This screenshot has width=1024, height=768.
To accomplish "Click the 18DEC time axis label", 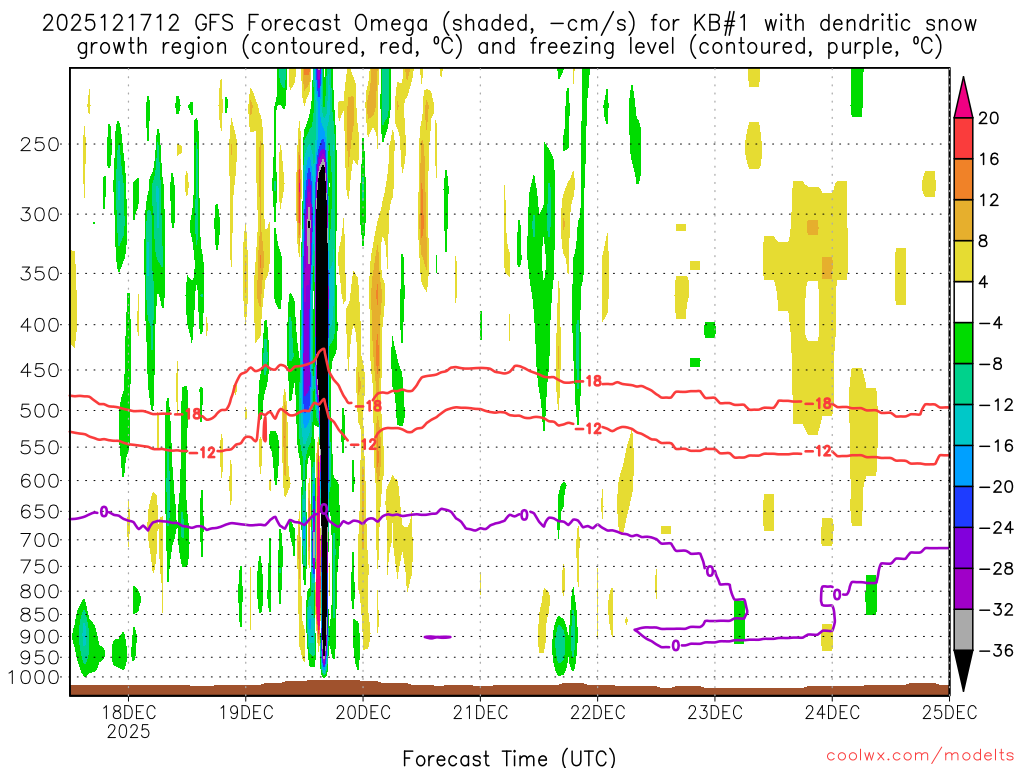I will pyautogui.click(x=129, y=711).
